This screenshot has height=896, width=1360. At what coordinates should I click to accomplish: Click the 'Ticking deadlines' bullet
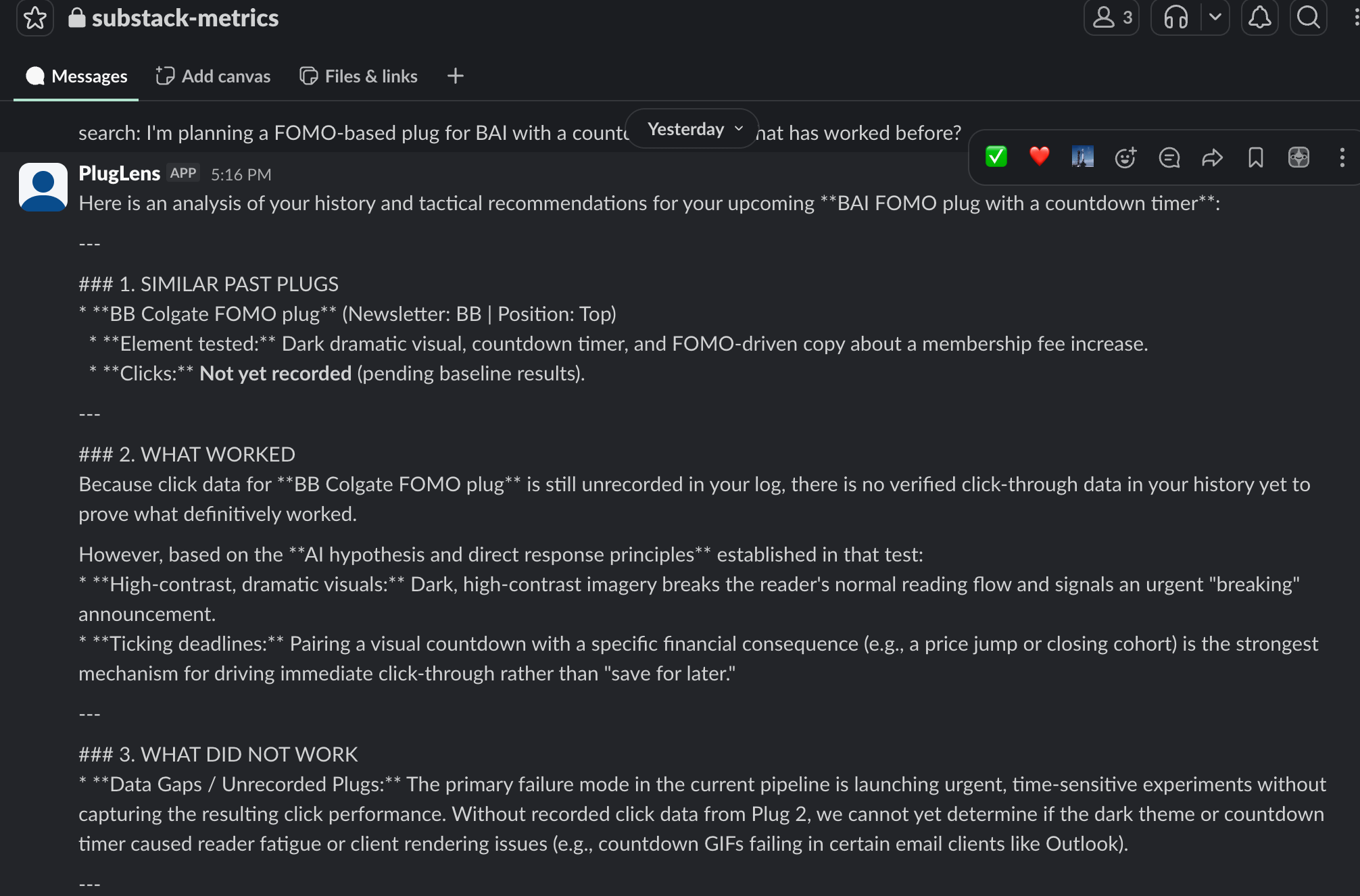point(698,659)
